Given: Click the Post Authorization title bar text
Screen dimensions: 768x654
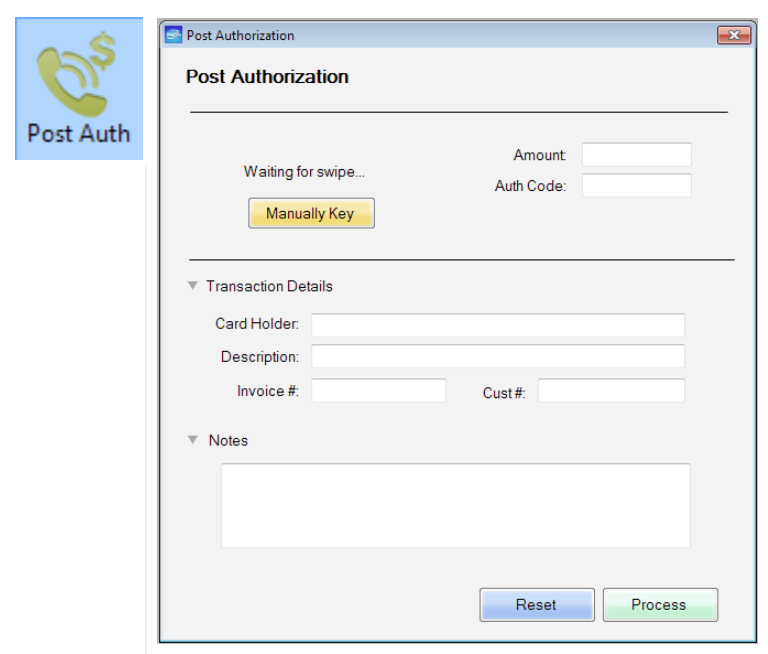Looking at the screenshot, I should (x=240, y=35).
